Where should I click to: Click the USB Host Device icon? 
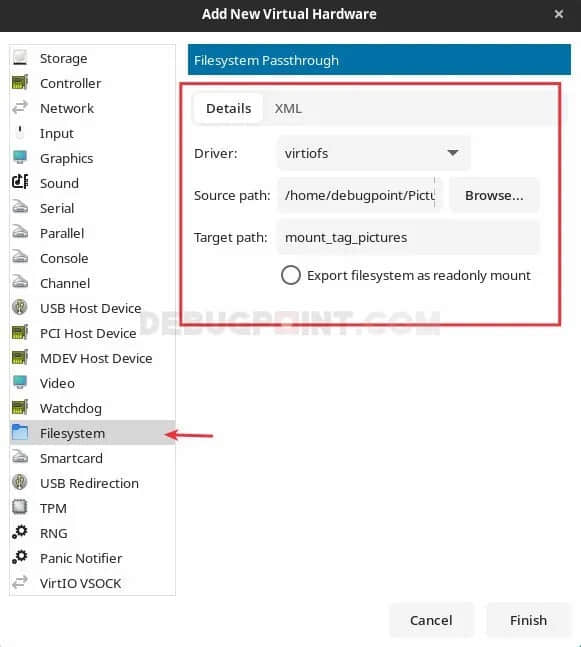pyautogui.click(x=20, y=307)
